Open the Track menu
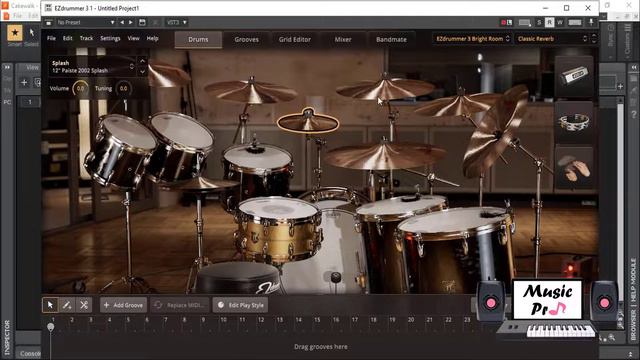This screenshot has width=640, height=360. click(86, 38)
